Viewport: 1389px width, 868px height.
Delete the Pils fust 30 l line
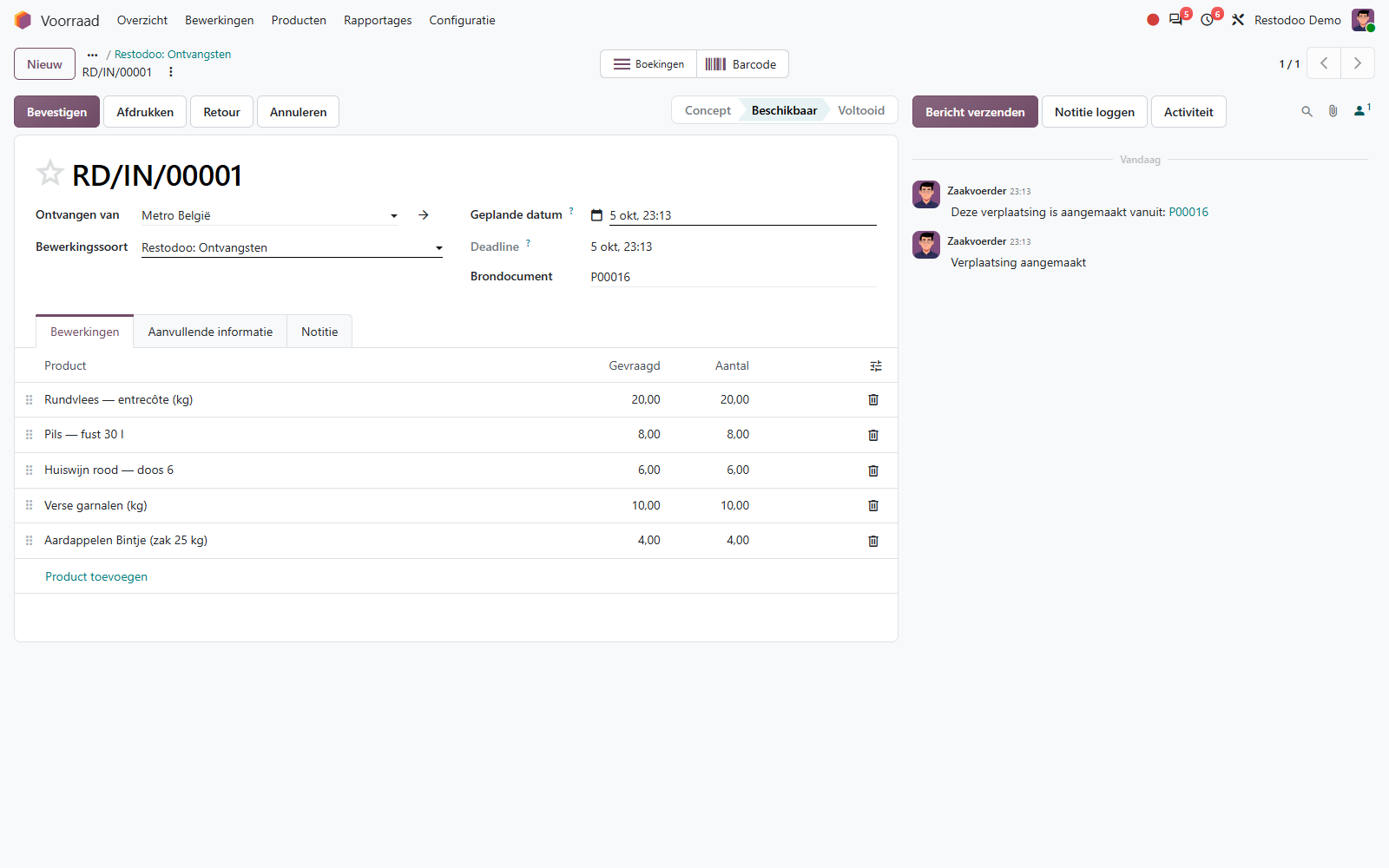tap(873, 435)
